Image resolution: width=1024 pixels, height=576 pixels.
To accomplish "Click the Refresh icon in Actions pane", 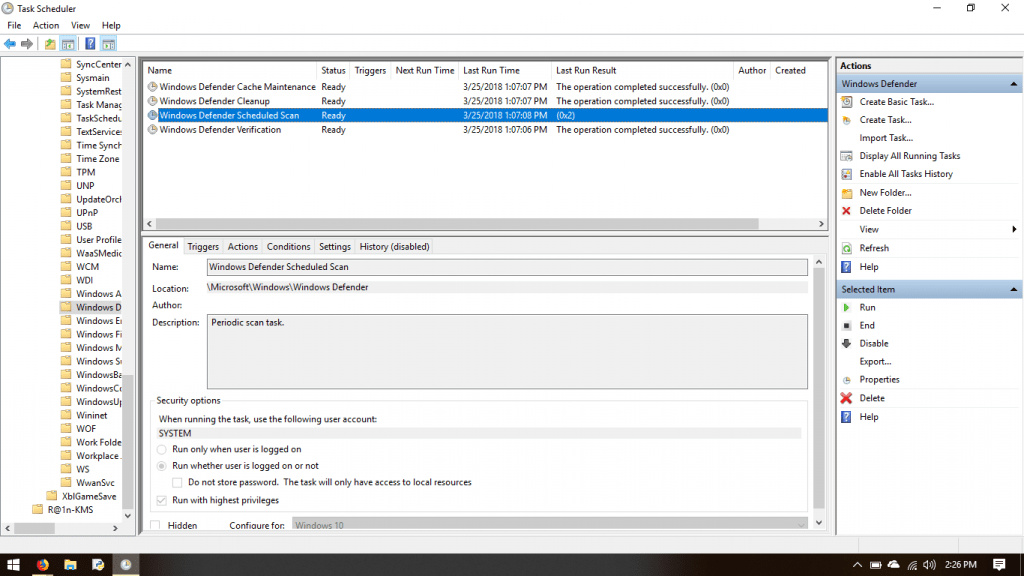I will [847, 248].
